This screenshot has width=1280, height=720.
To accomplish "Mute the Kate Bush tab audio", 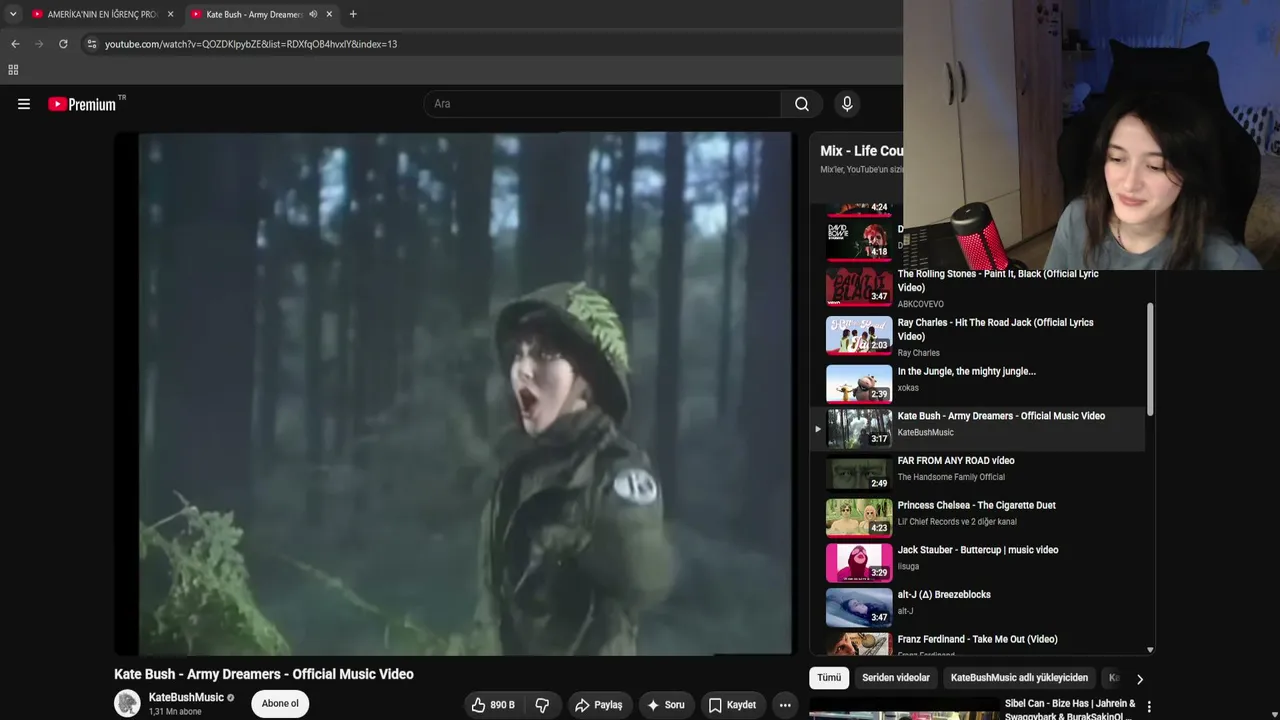I will click(x=313, y=14).
